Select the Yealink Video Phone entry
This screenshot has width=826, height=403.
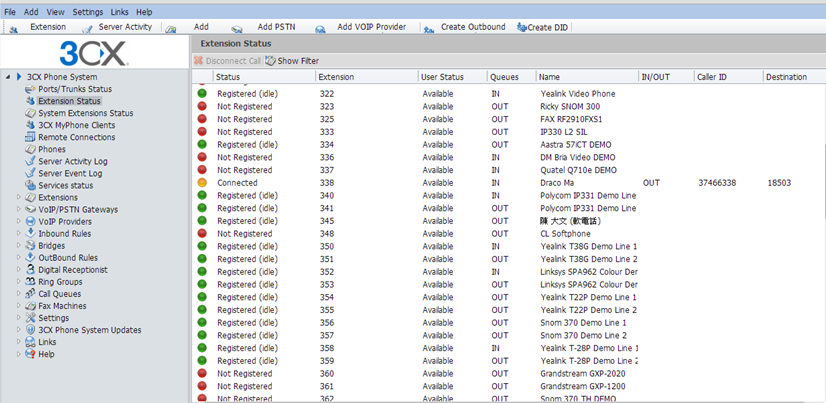point(577,94)
